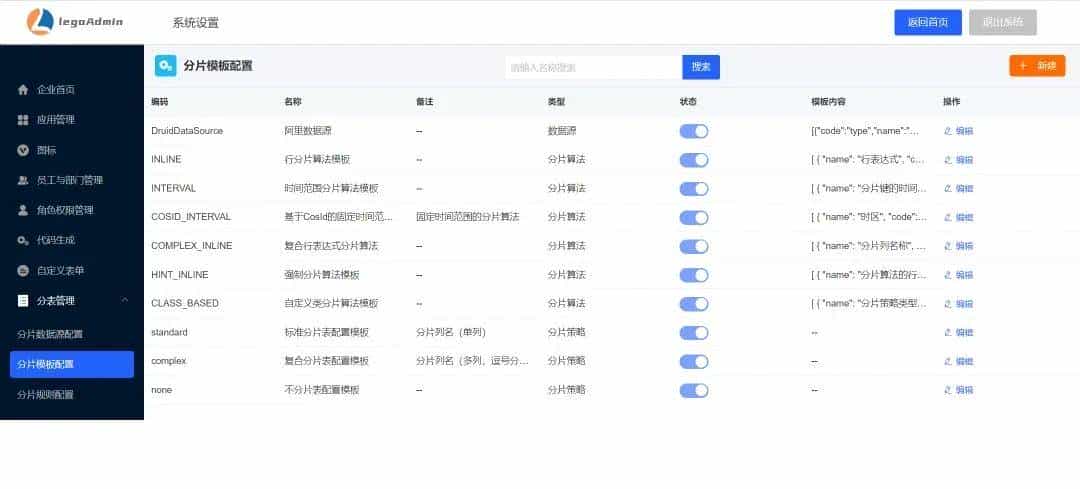This screenshot has height=489, width=1080.
Task: Click 阿里数据源 name cell
Action: tap(309, 131)
